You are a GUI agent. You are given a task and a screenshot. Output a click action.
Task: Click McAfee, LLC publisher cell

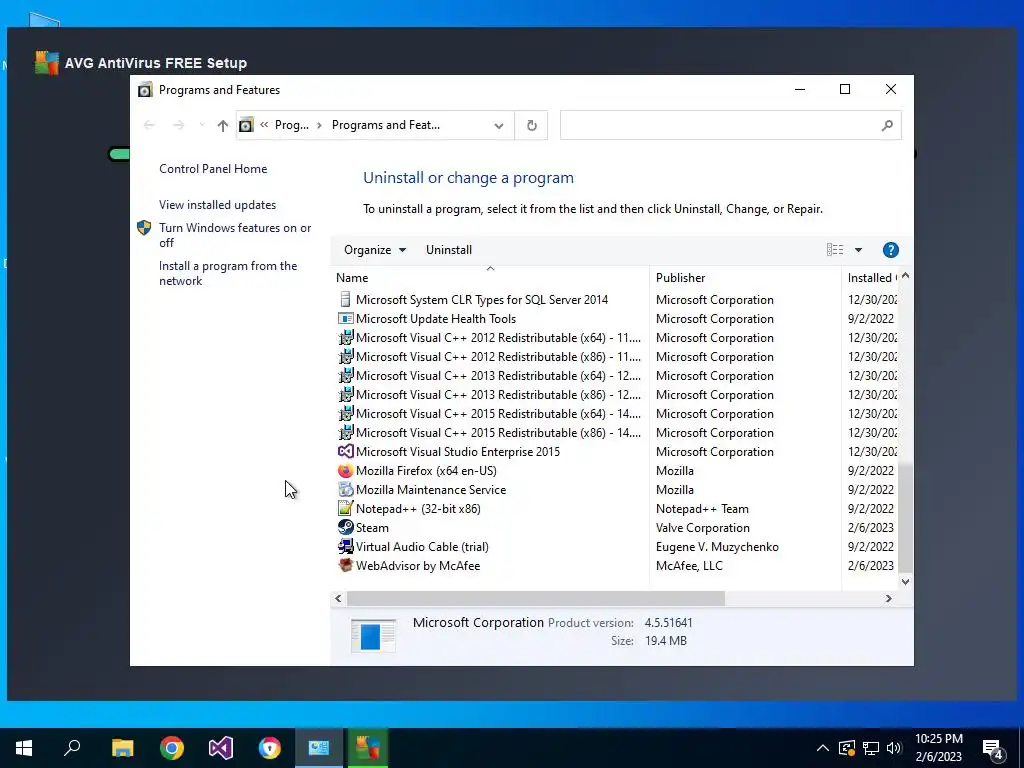coord(689,566)
